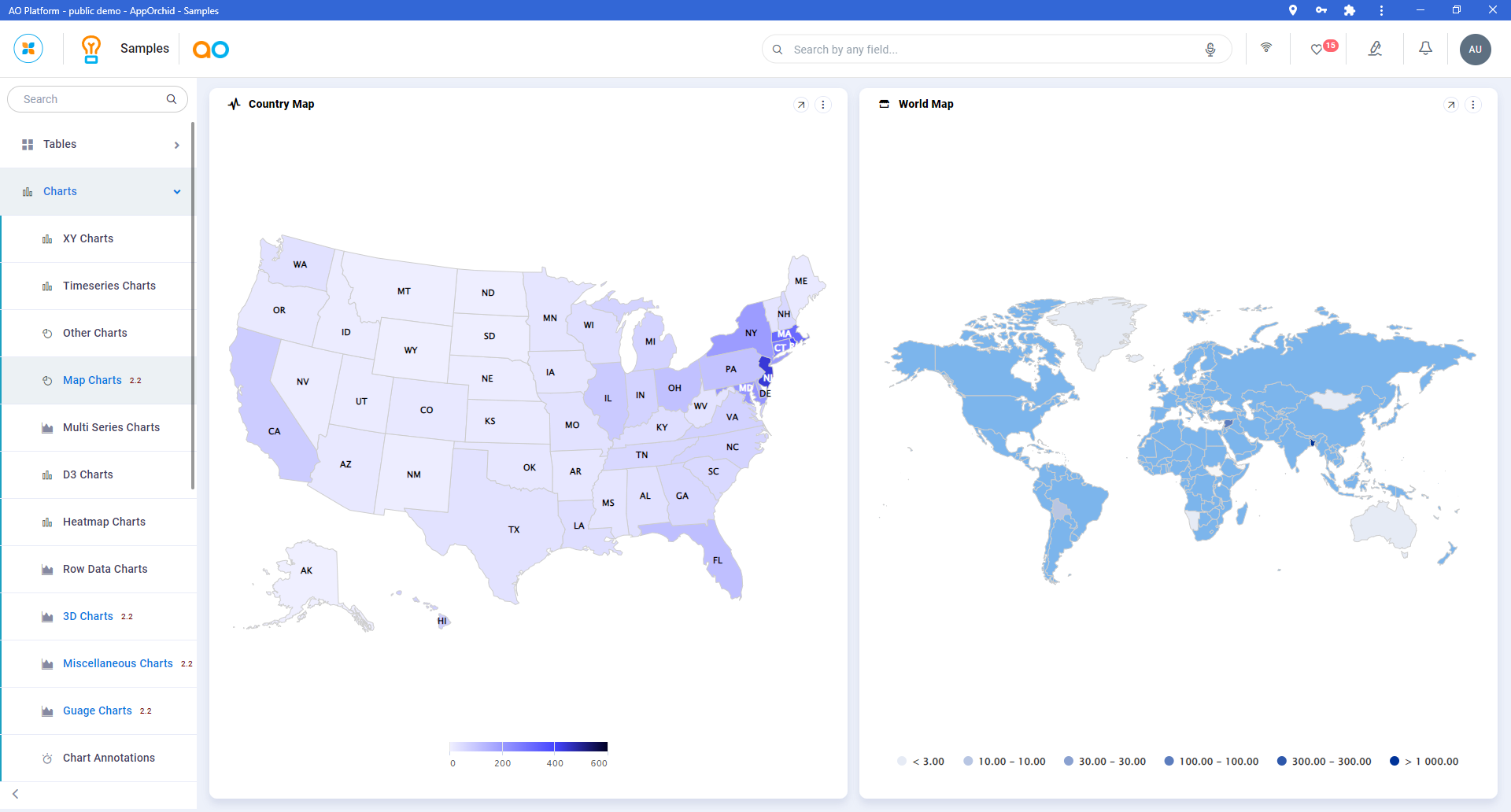Click the Country Map color gradient legend
Screen dimensions: 1511x812
coord(528,747)
